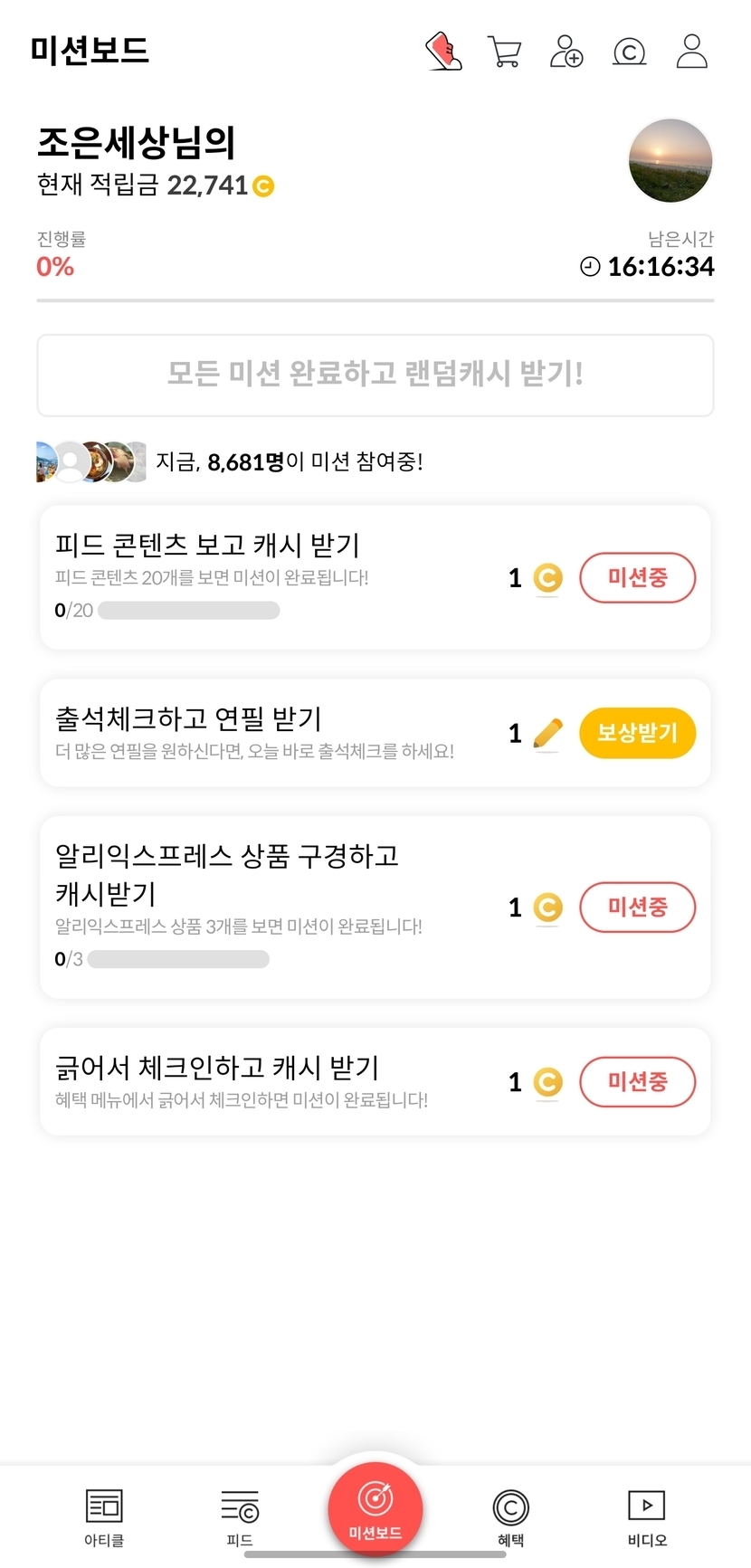Open the shopping cart
The height and width of the screenshot is (1568, 751).
coord(504,52)
